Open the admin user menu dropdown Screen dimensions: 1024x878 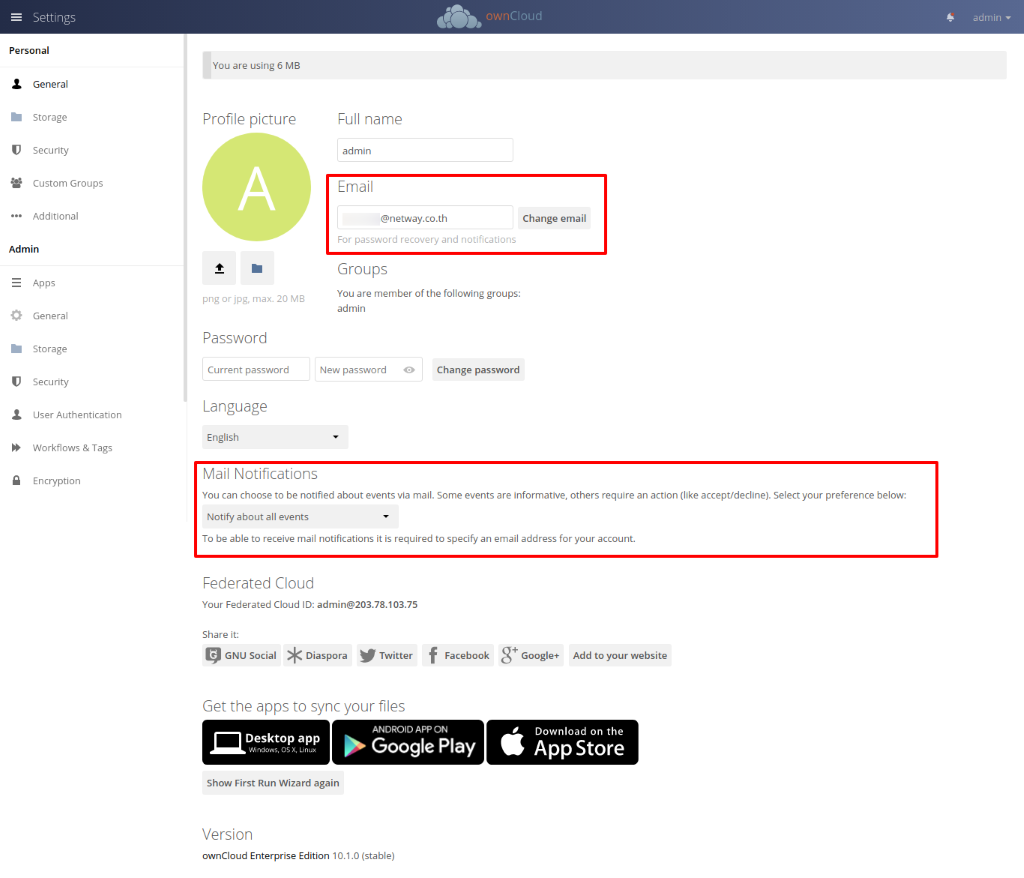tap(991, 17)
